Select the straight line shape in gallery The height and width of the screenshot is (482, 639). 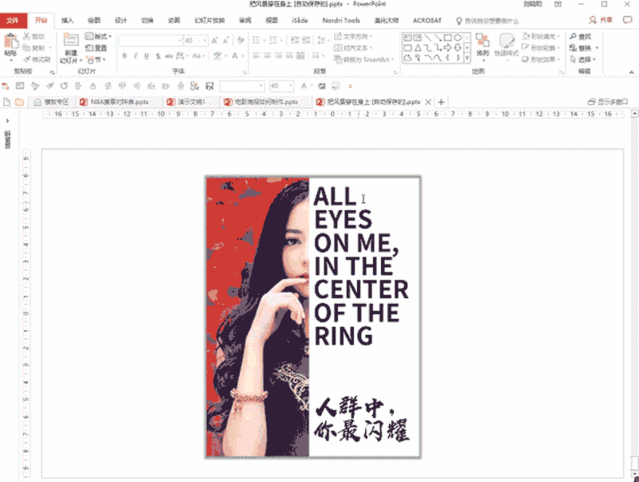click(427, 38)
